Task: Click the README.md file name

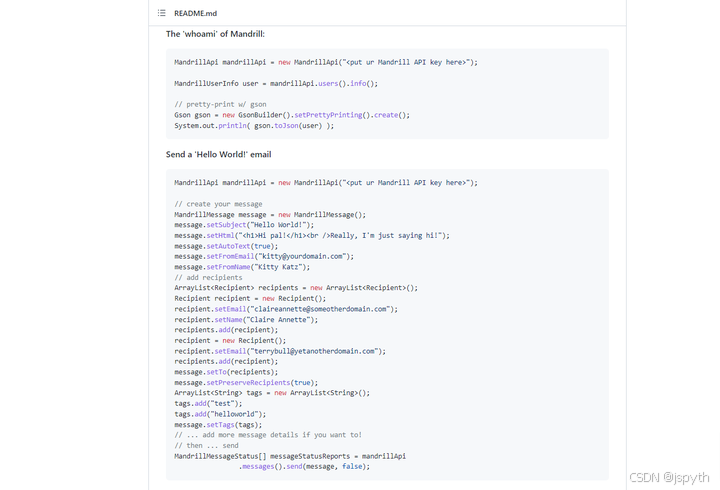Action: (196, 13)
